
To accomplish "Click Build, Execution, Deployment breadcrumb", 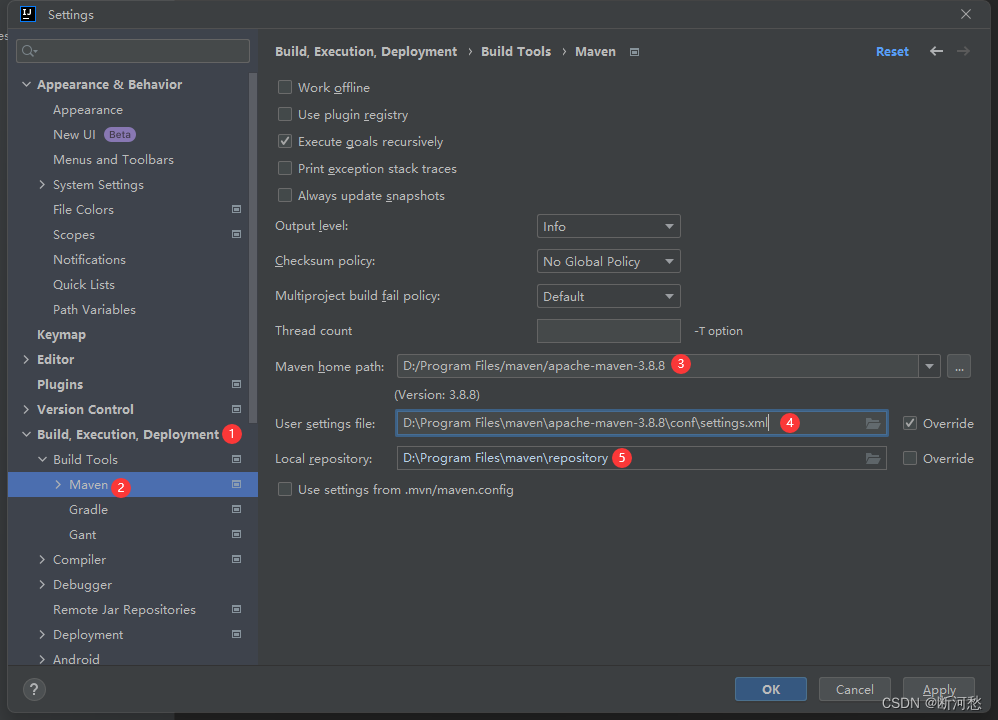I will pyautogui.click(x=366, y=52).
